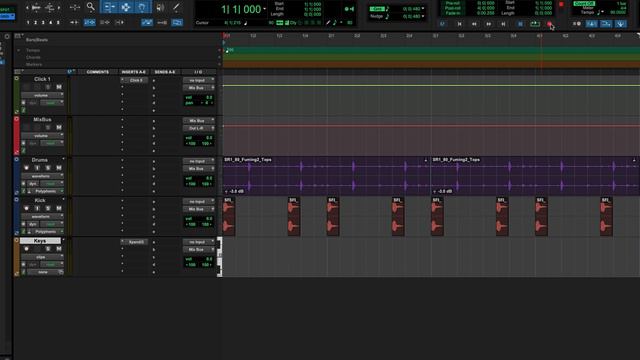Recall zoom preset 5

click(58, 22)
